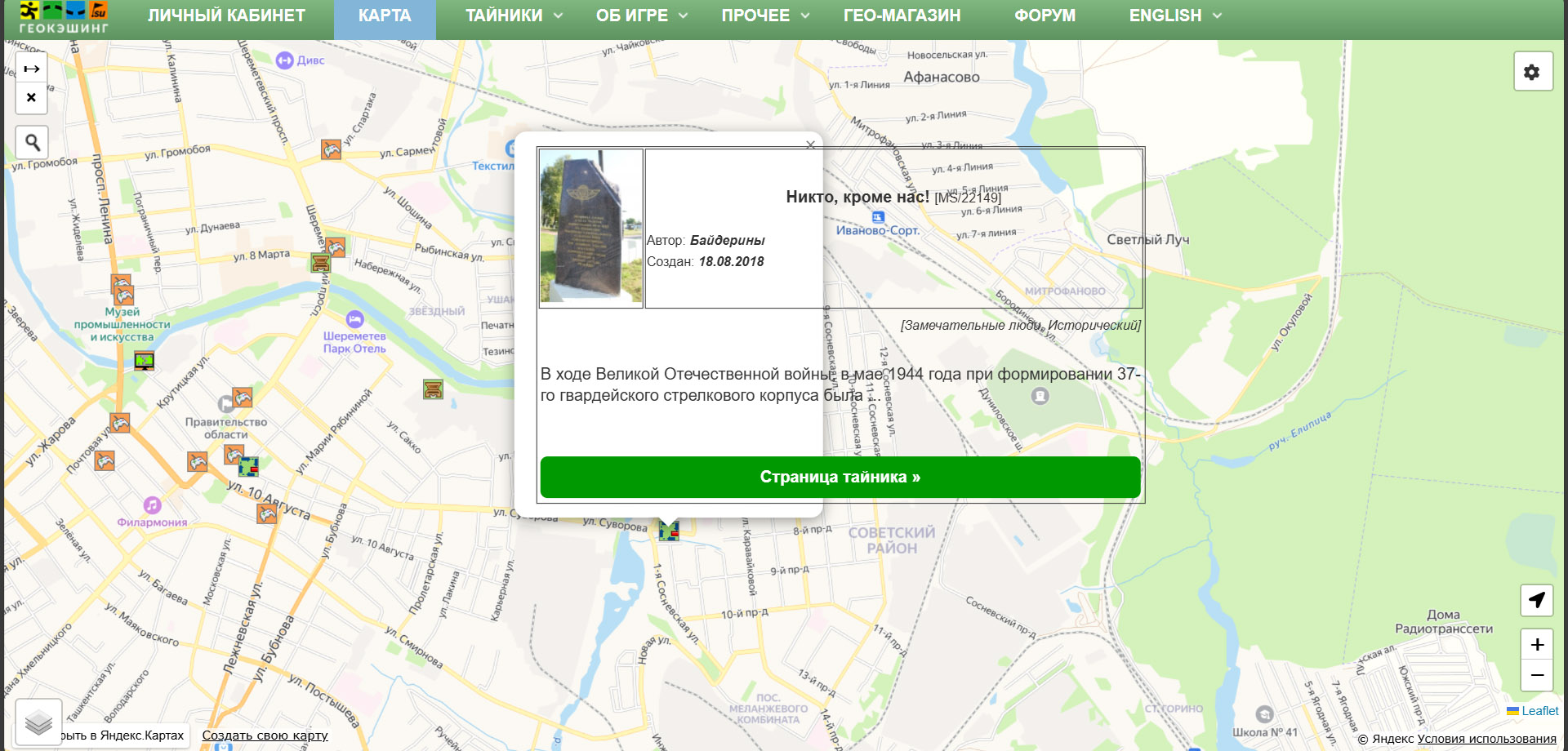
Task: Click the locate me arrow icon
Action: point(1536,600)
